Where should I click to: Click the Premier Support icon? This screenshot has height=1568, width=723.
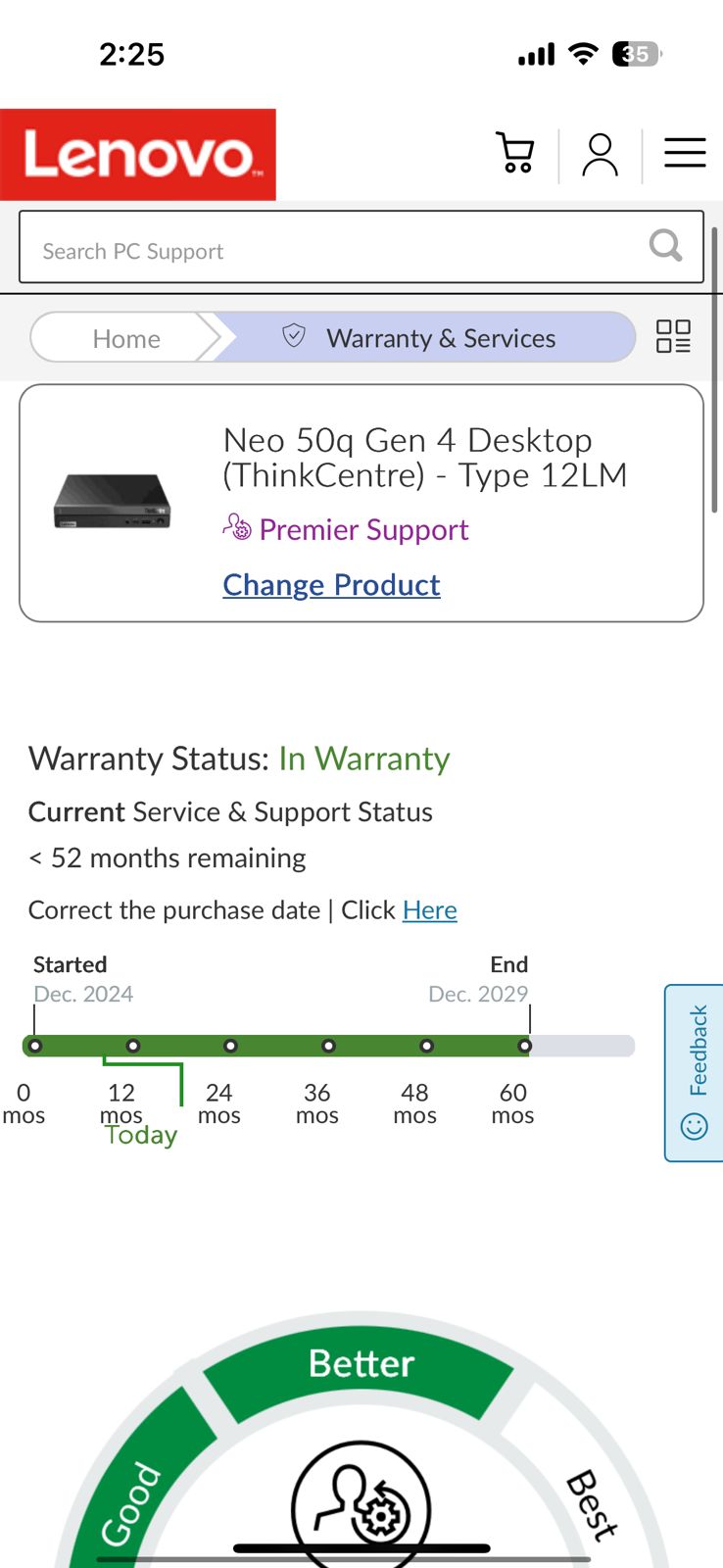(237, 528)
